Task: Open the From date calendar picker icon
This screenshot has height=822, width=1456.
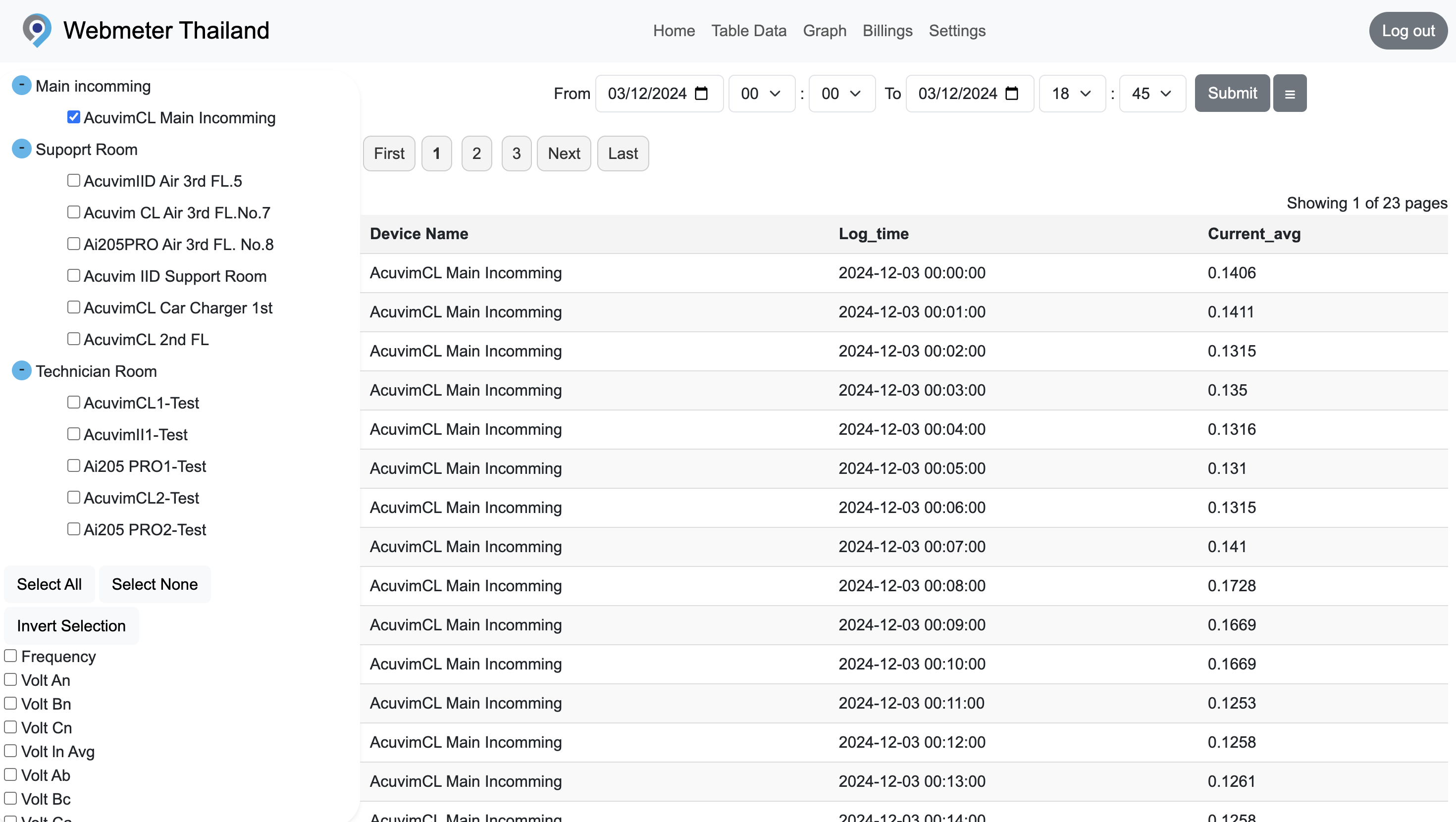Action: tap(701, 93)
